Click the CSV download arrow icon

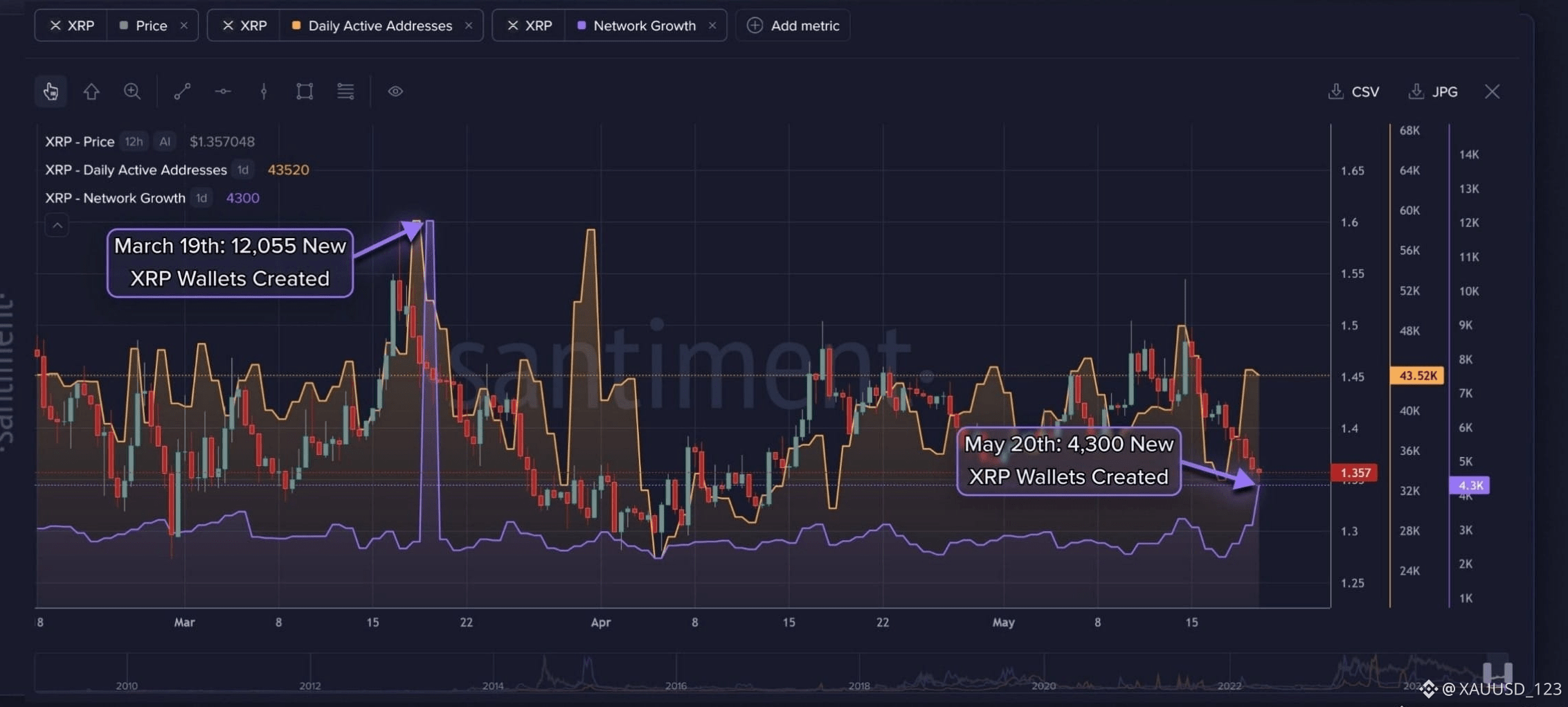pyautogui.click(x=1335, y=91)
